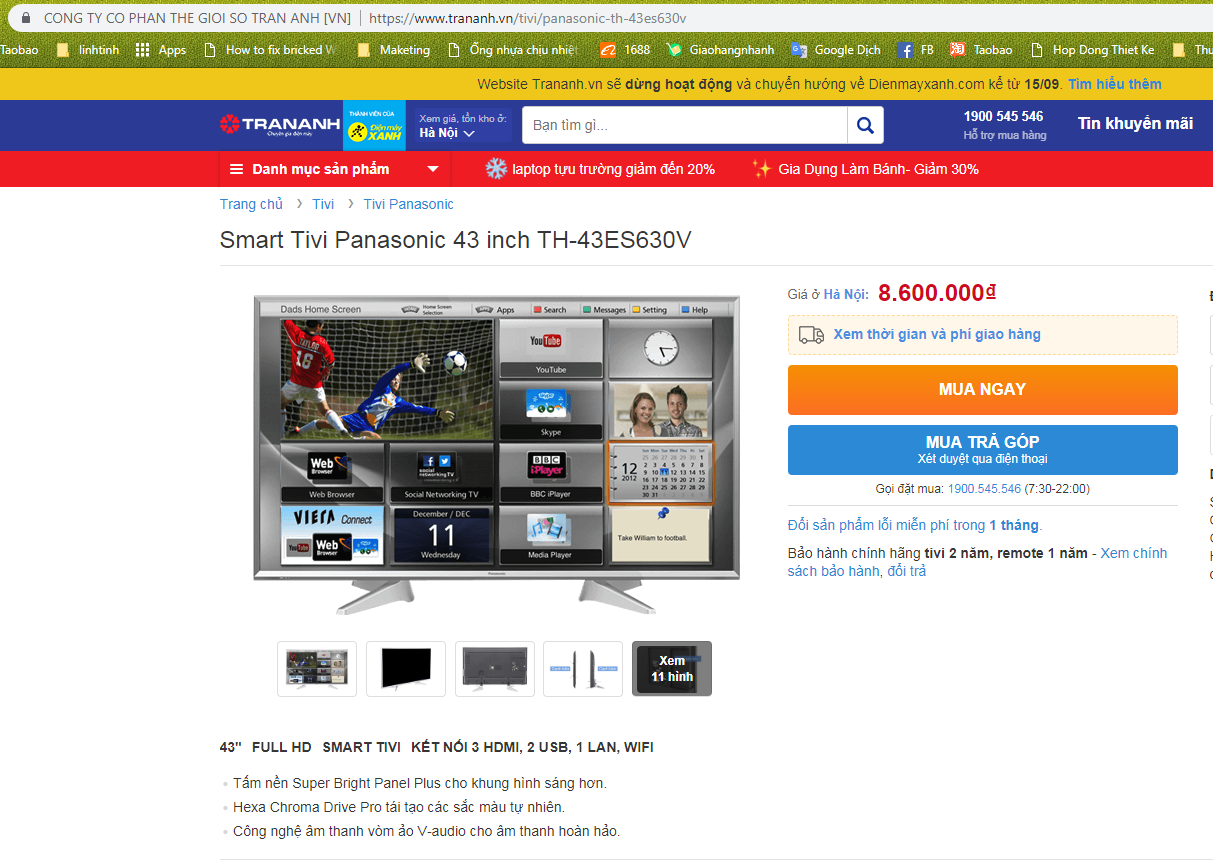Click the Apps grid bookmark icon
The height and width of the screenshot is (862, 1213).
[143, 50]
